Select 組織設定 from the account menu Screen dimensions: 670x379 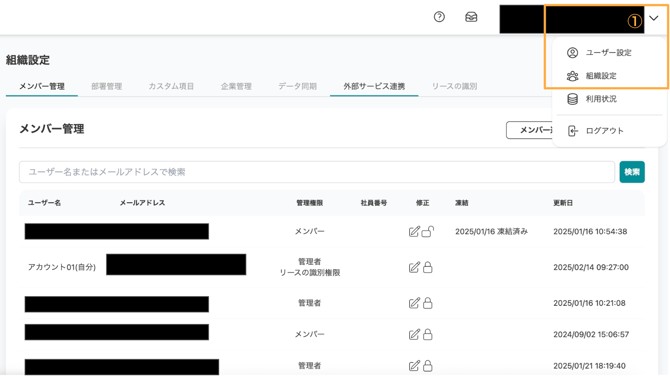pyautogui.click(x=601, y=76)
